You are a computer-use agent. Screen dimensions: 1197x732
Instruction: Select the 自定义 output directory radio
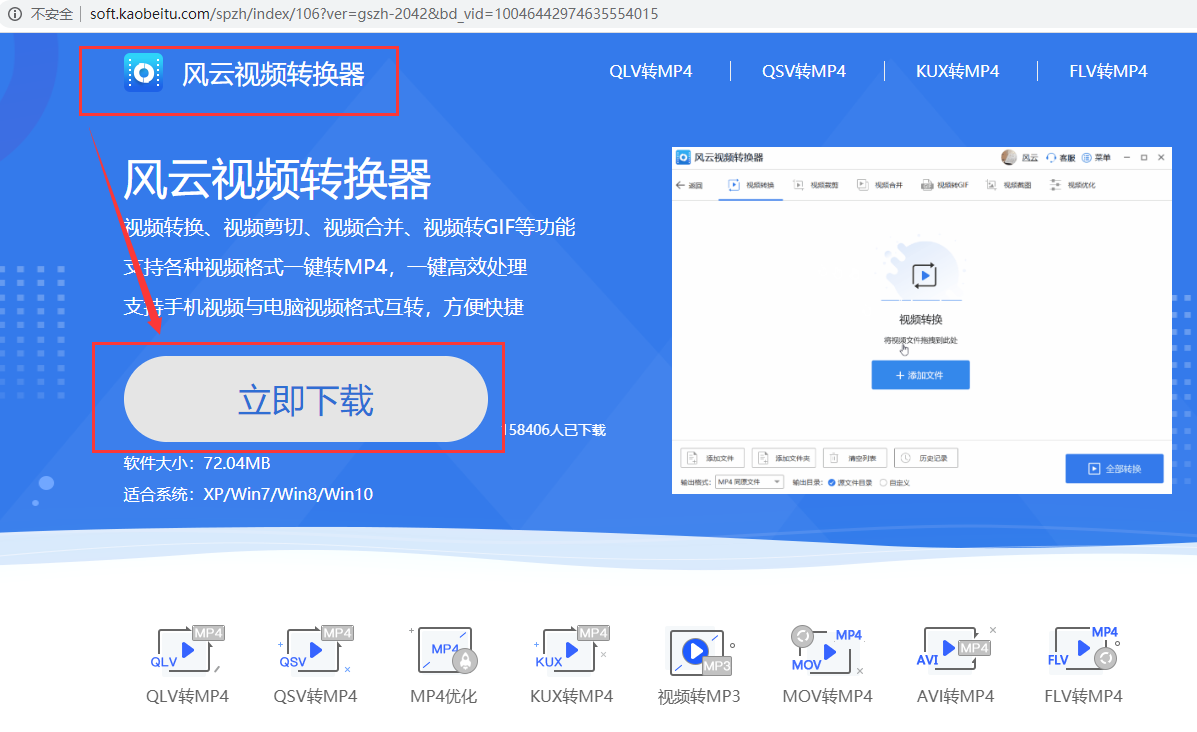coord(883,483)
